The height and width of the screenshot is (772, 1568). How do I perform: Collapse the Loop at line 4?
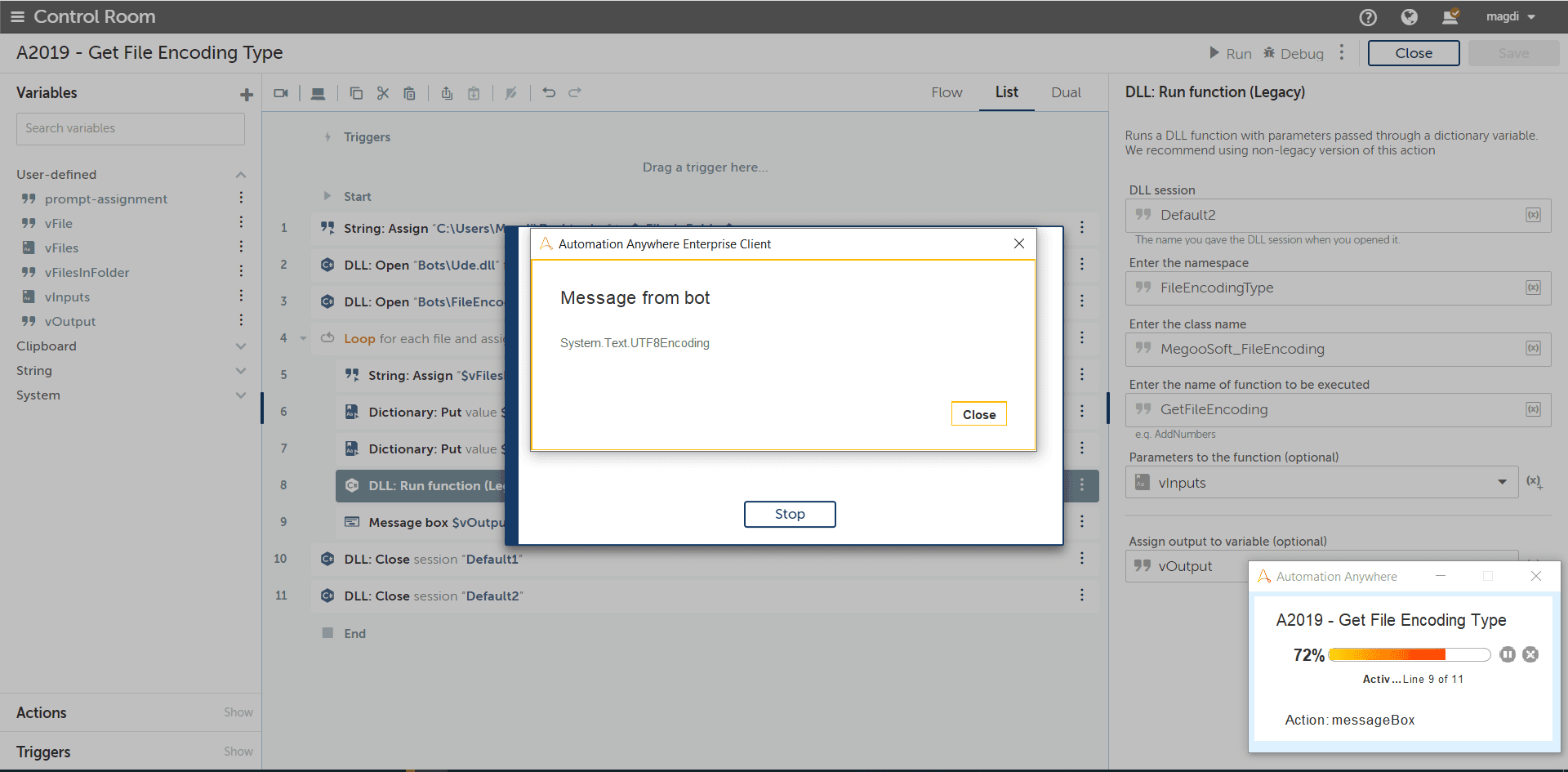[303, 338]
